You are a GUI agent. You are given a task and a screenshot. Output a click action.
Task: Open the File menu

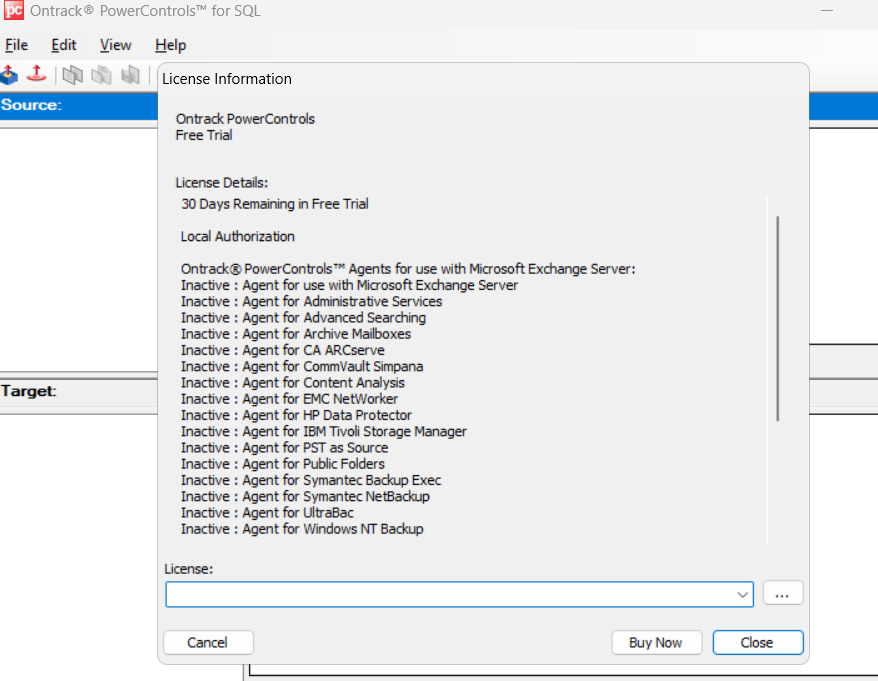(16, 45)
